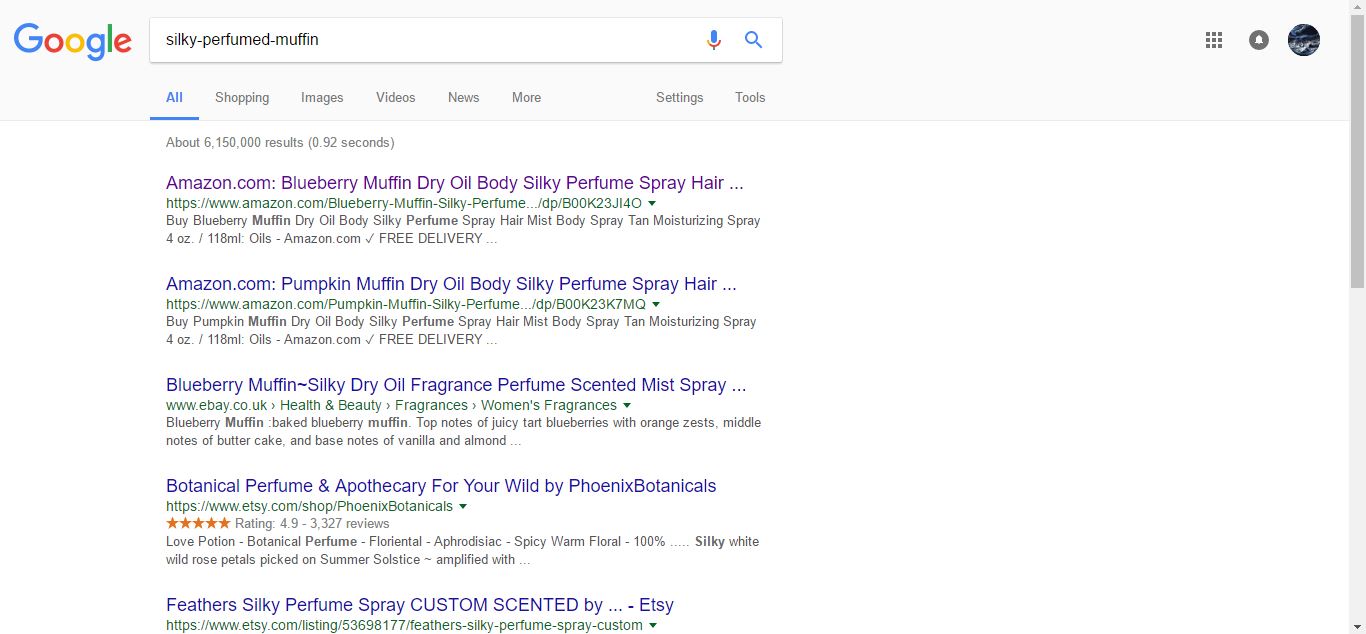Open Amazon Blueberry Muffin Dry Oil result
The width and height of the screenshot is (1366, 634).
[x=454, y=183]
